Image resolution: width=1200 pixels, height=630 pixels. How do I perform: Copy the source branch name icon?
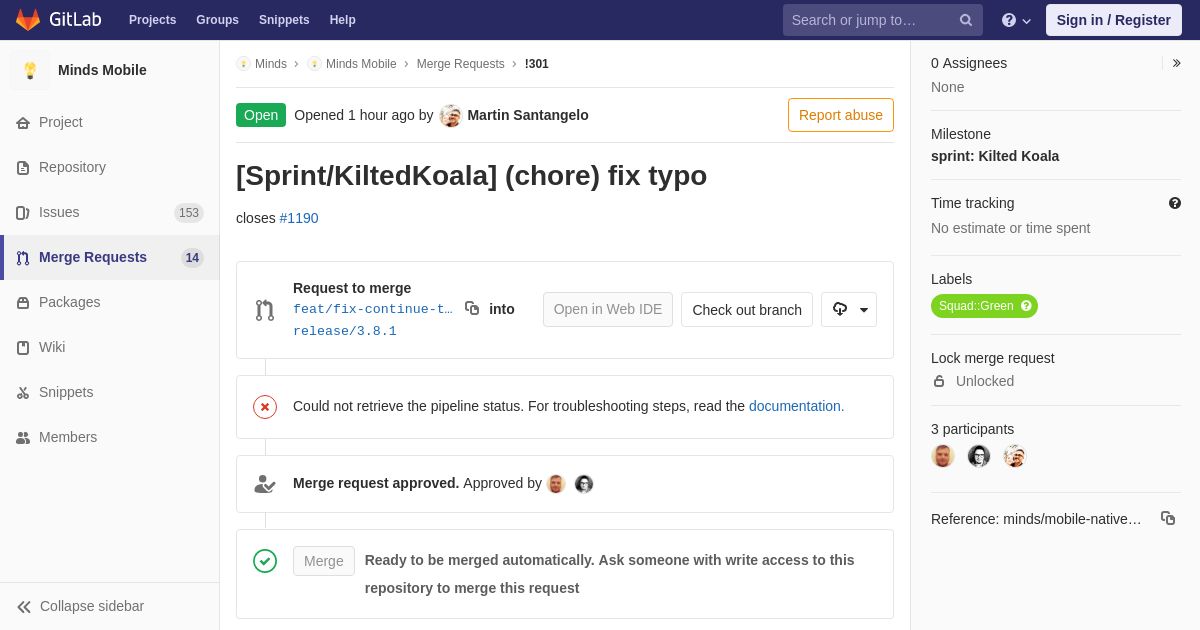[x=472, y=308]
